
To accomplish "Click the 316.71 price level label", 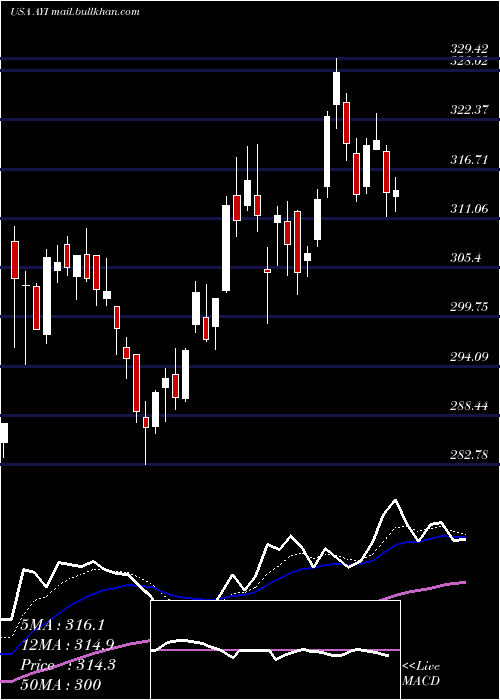I will pos(469,159).
